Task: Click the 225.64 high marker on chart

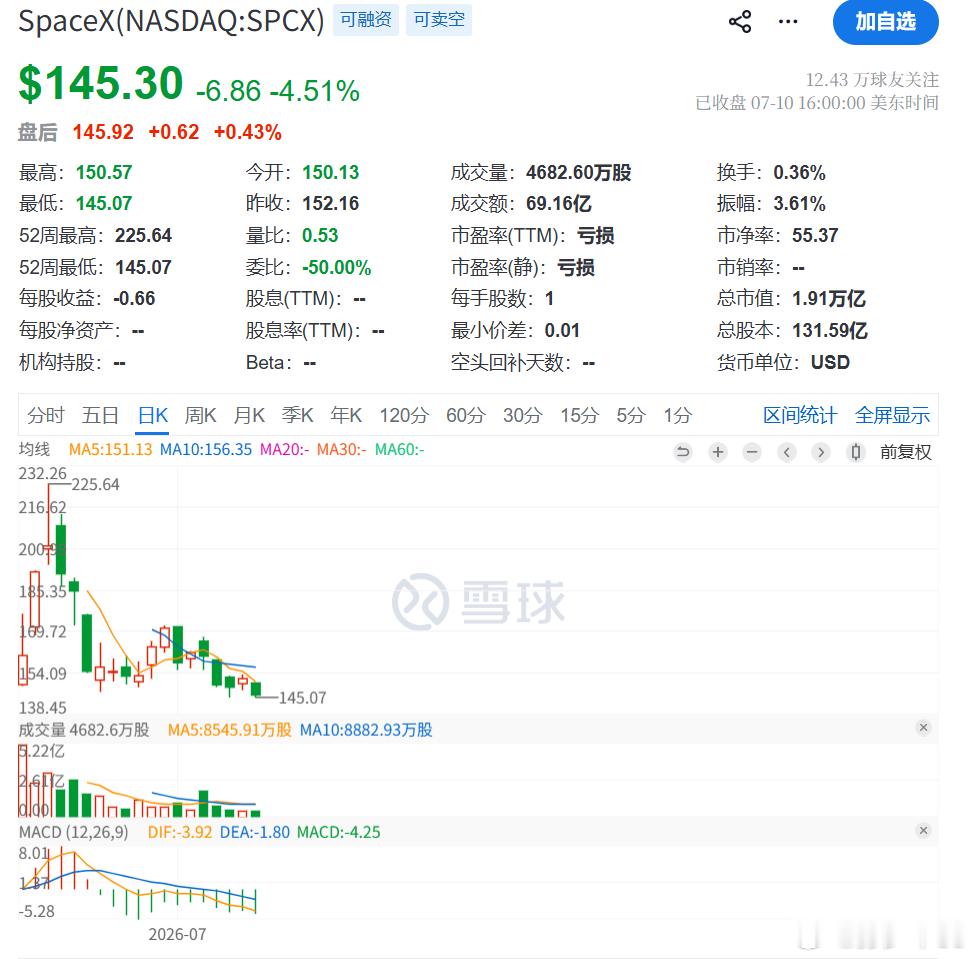Action: (95, 484)
